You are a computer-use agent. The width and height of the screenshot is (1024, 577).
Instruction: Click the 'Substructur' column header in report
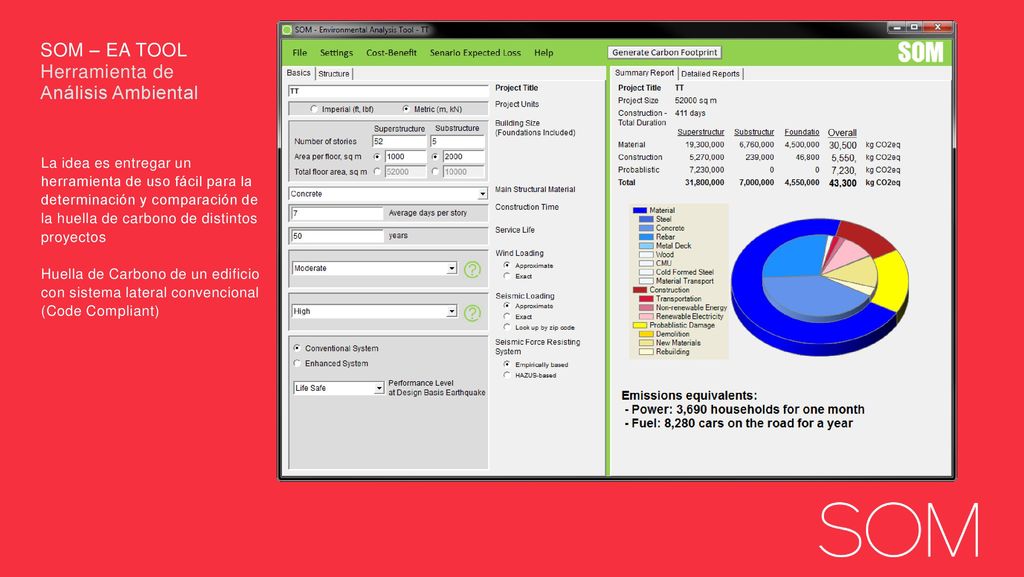[x=754, y=132]
